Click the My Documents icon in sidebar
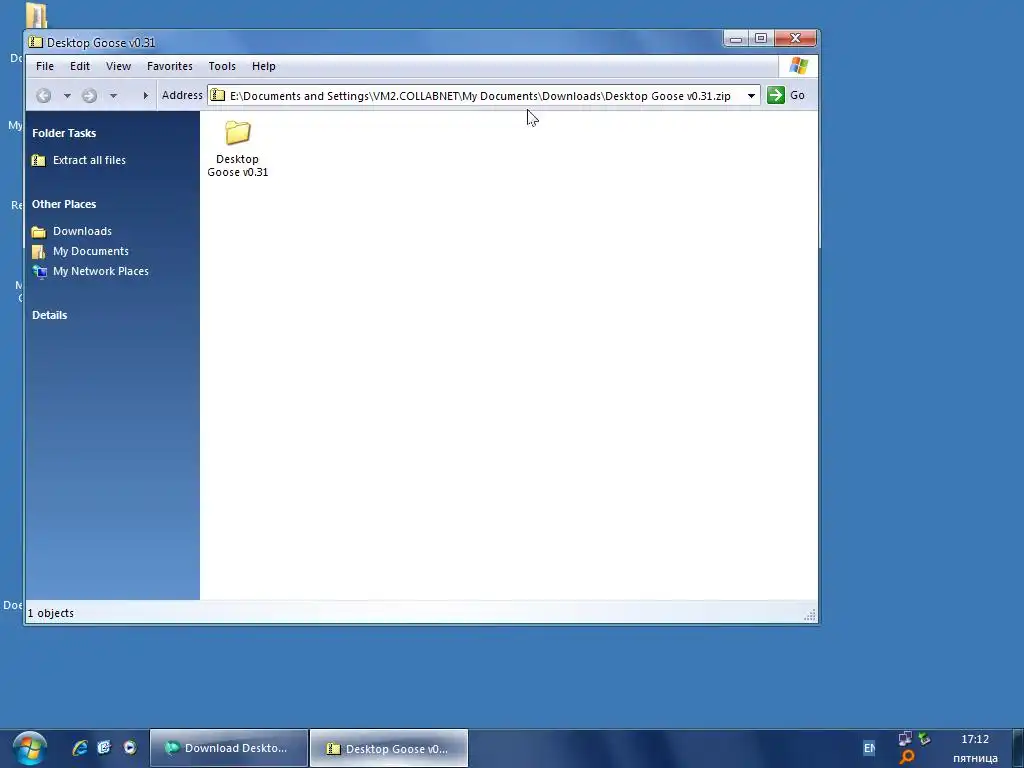Image resolution: width=1024 pixels, height=768 pixels. (39, 251)
